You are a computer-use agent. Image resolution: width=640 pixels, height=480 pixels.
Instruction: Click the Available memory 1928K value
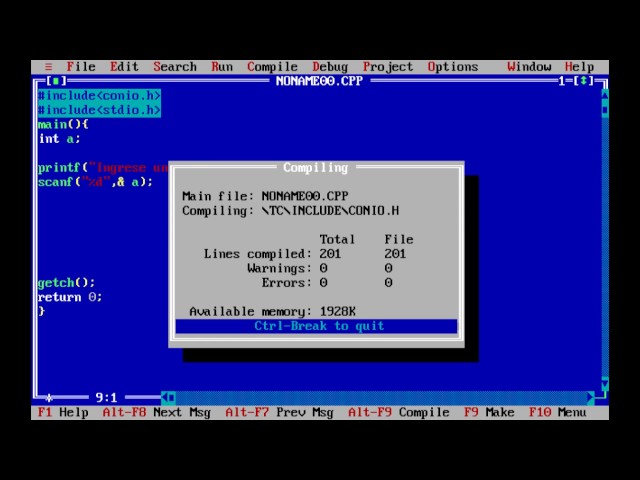(x=338, y=311)
